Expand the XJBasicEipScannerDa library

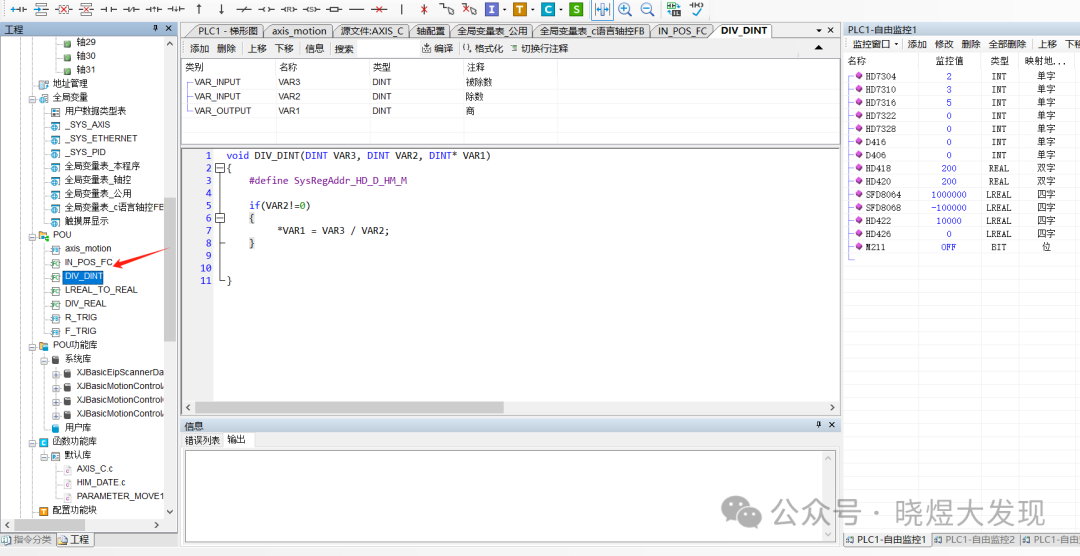56,373
